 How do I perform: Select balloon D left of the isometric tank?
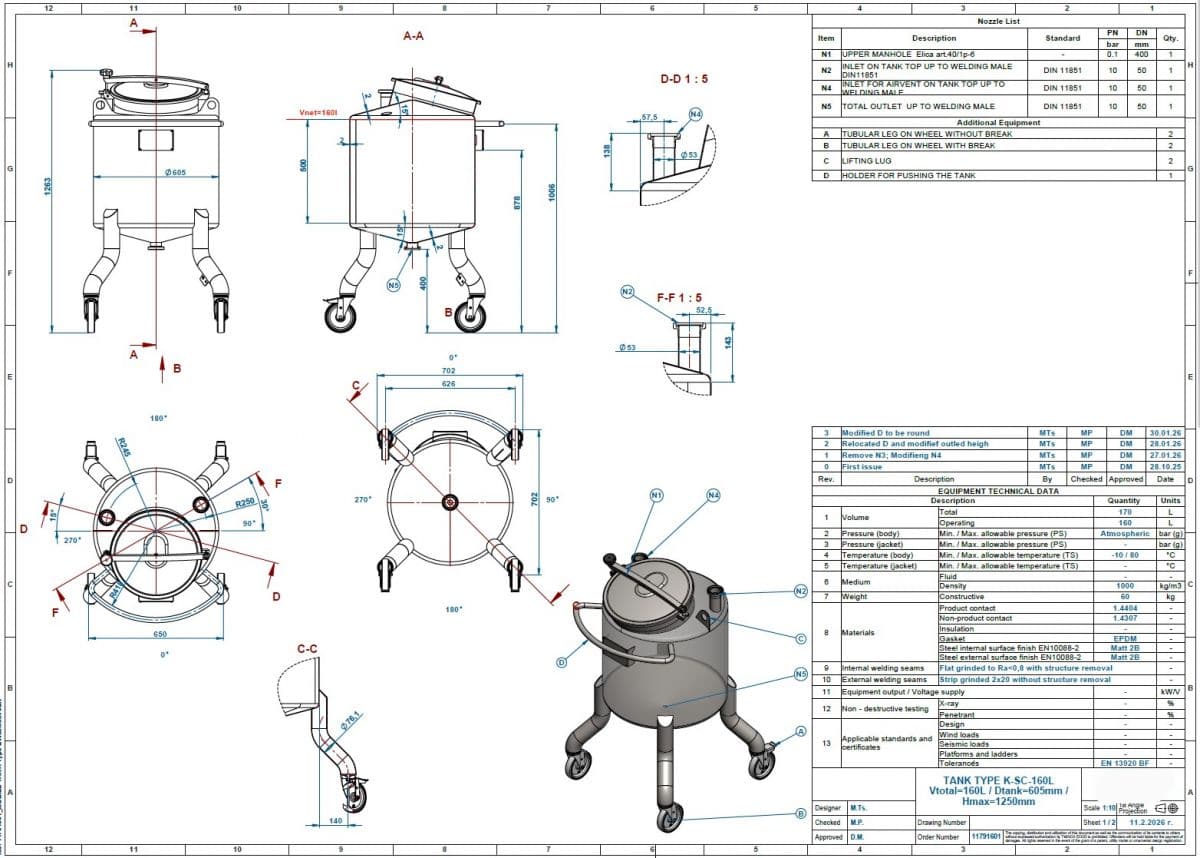561,661
